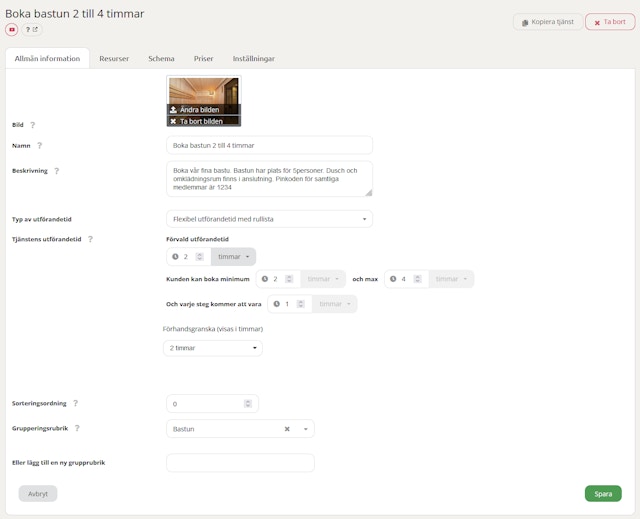
Task: Click the clock icon in och max field
Action: point(393,279)
